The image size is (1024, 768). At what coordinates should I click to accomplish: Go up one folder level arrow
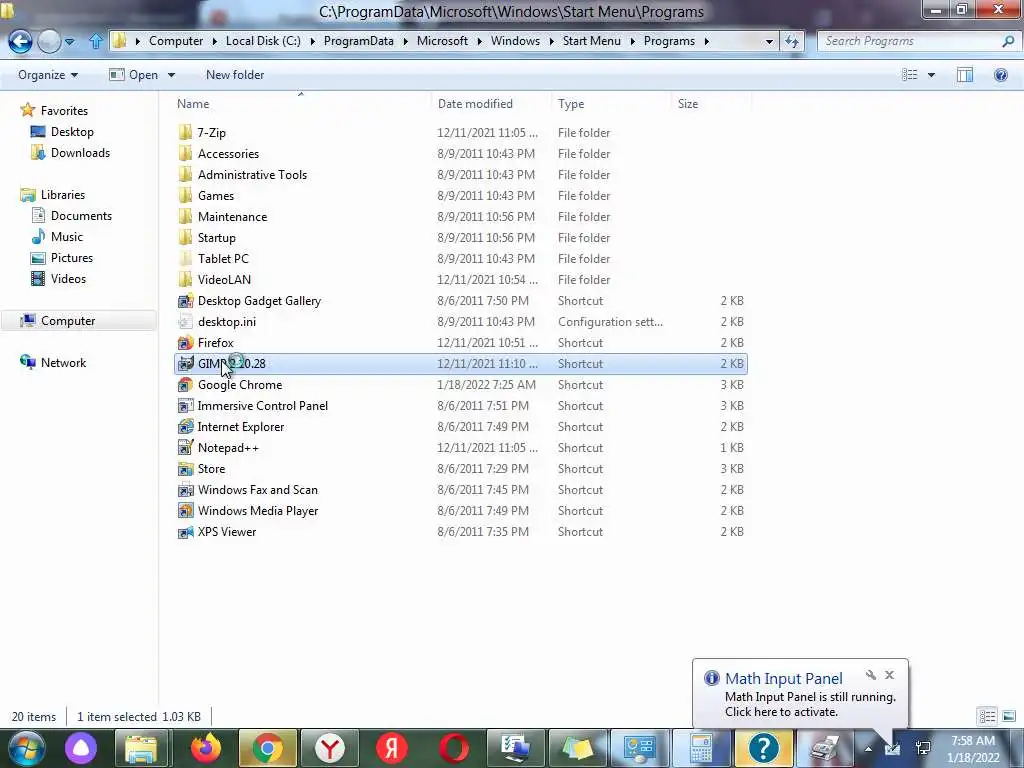(x=95, y=41)
